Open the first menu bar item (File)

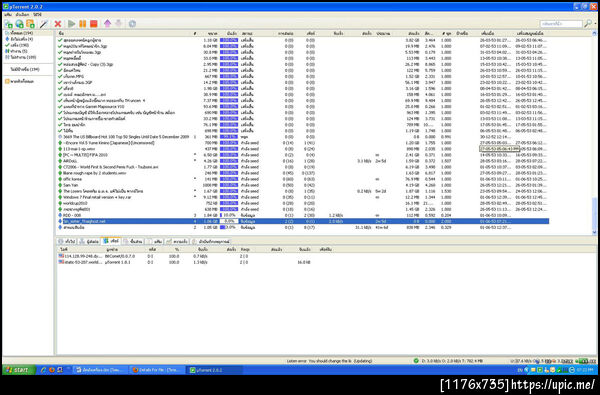click(8, 15)
